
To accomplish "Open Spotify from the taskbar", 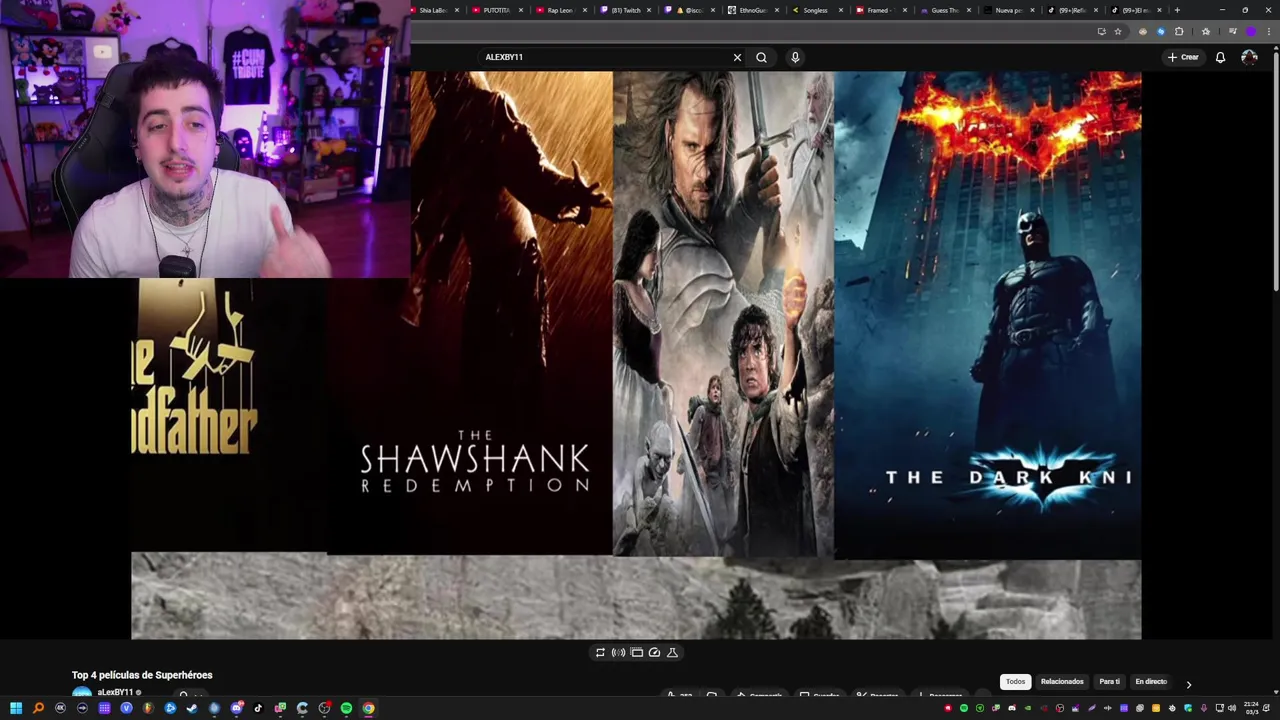I will click(346, 708).
